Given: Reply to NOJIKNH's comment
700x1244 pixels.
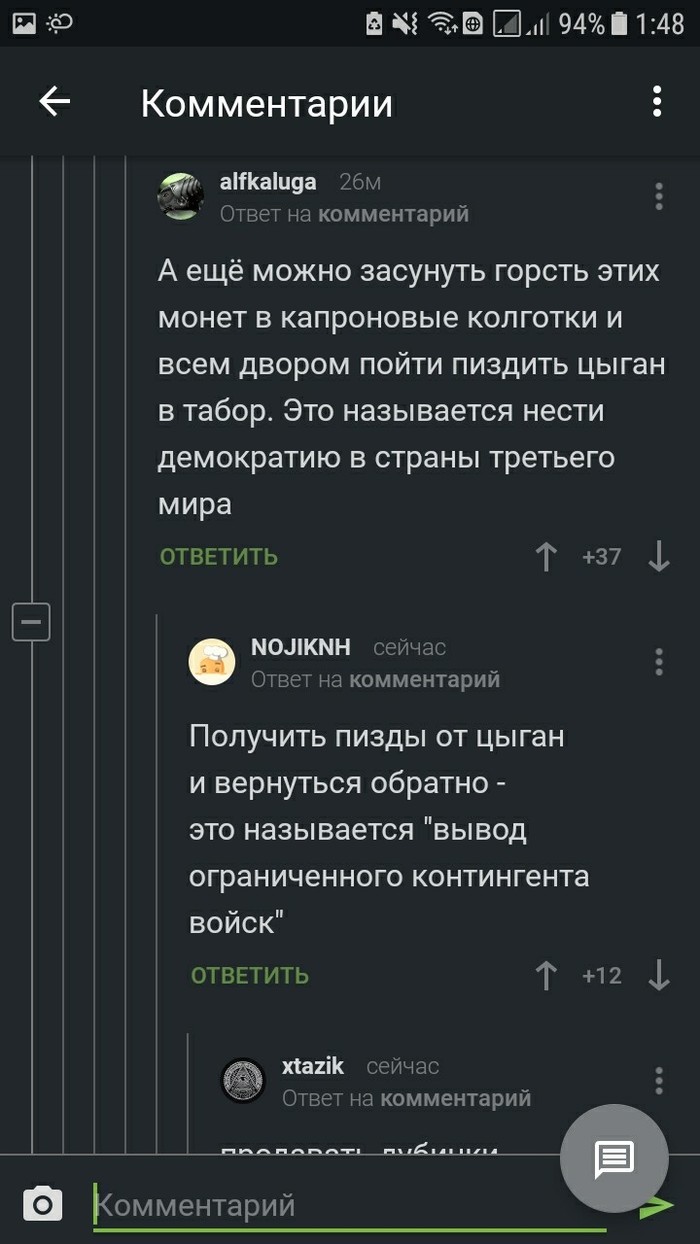Looking at the screenshot, I should (250, 975).
